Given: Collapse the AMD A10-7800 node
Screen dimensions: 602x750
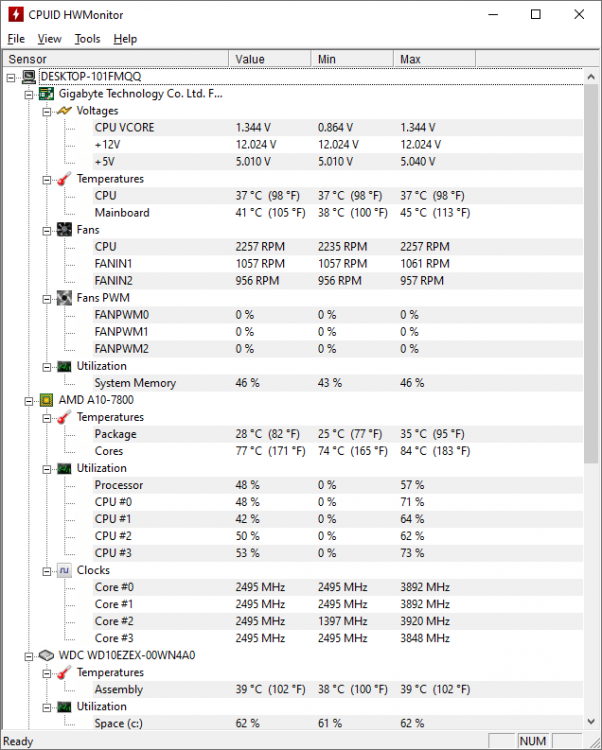Looking at the screenshot, I should (x=29, y=401).
